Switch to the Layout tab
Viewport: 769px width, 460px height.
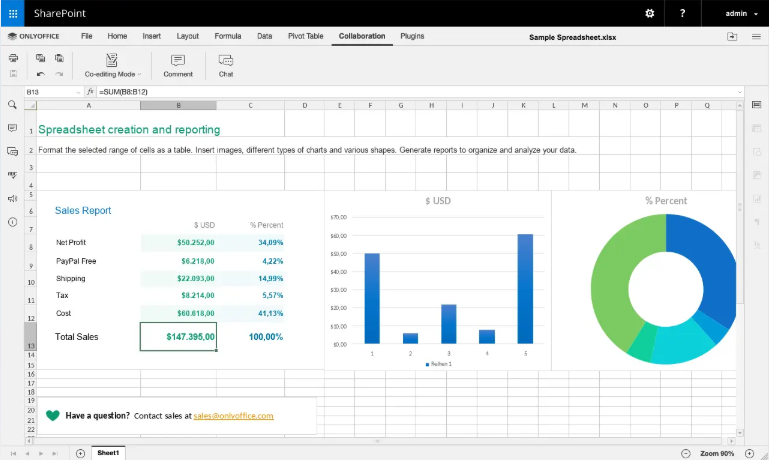[187, 36]
